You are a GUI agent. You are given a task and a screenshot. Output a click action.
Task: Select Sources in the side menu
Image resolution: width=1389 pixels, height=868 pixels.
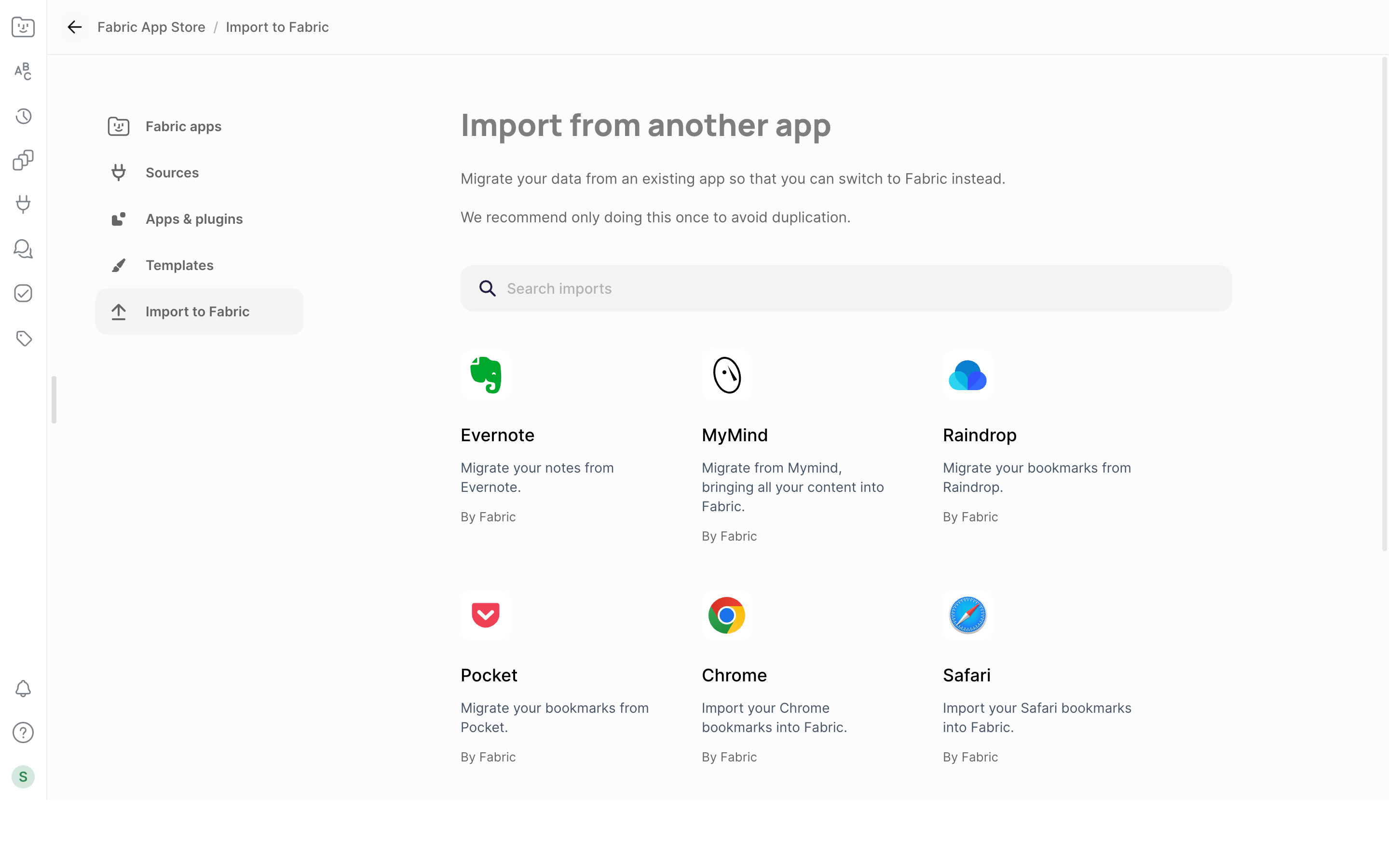(x=200, y=173)
